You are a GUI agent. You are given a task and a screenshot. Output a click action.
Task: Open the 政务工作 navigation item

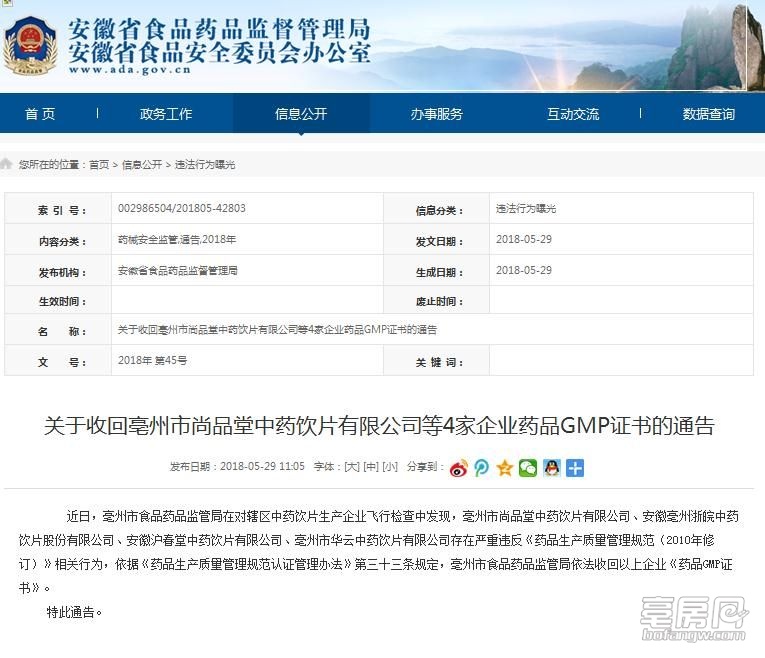click(166, 114)
